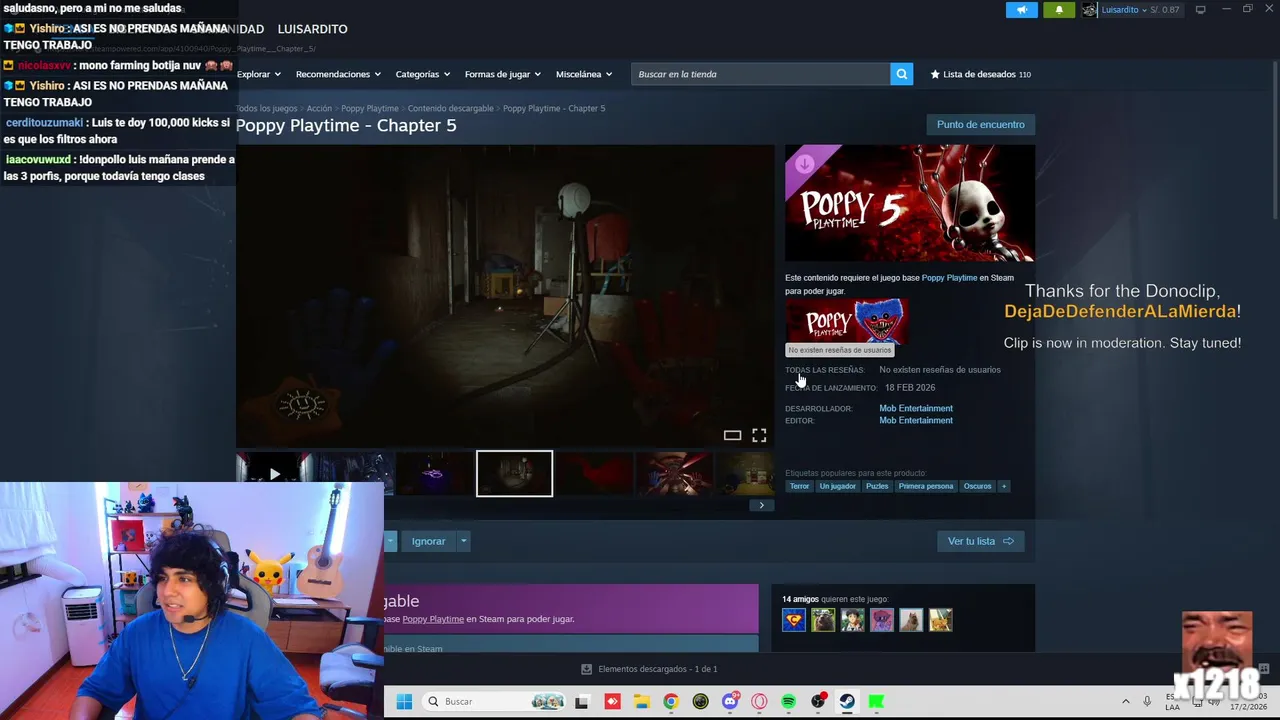Click the Luisardito account avatar
Image resolution: width=1280 pixels, height=720 pixels.
[1089, 10]
